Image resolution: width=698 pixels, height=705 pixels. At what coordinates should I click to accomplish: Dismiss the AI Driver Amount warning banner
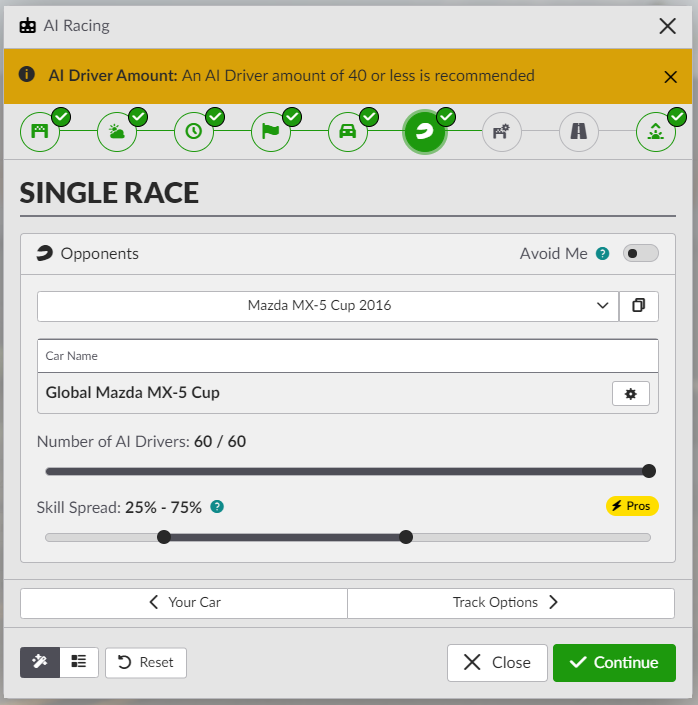point(670,77)
